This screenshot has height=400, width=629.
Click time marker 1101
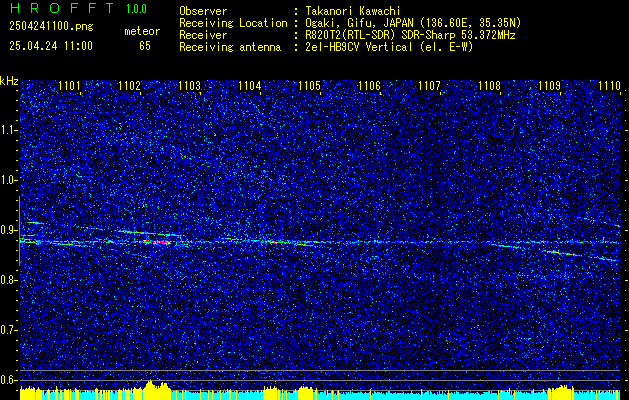pos(69,86)
